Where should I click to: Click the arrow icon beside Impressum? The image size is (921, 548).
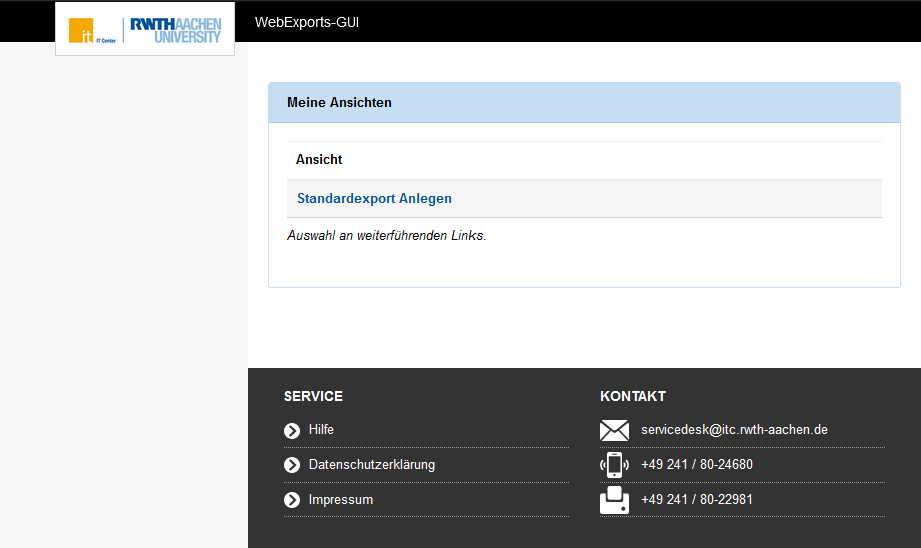(x=292, y=500)
